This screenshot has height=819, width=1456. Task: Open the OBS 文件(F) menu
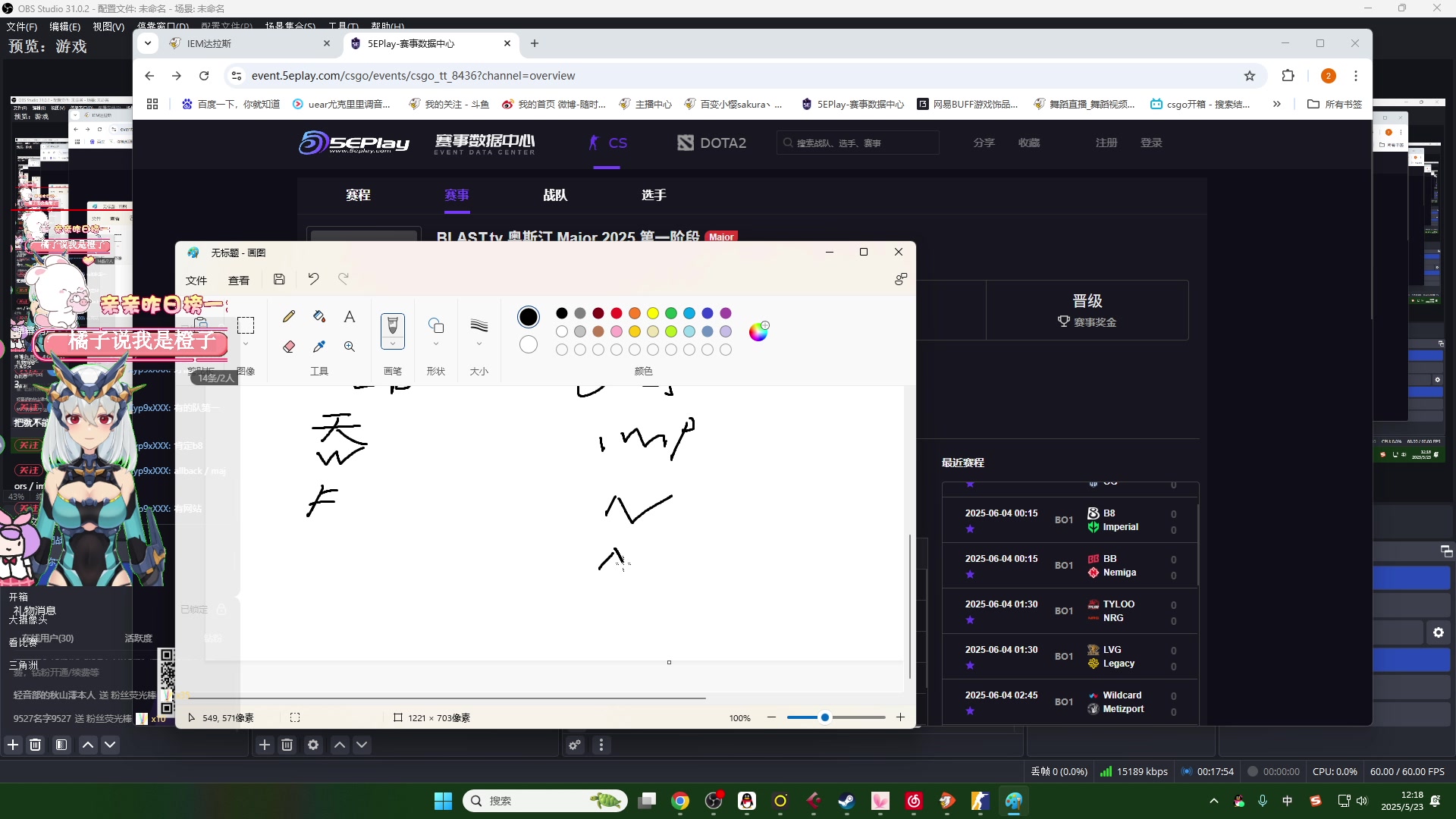pos(22,27)
